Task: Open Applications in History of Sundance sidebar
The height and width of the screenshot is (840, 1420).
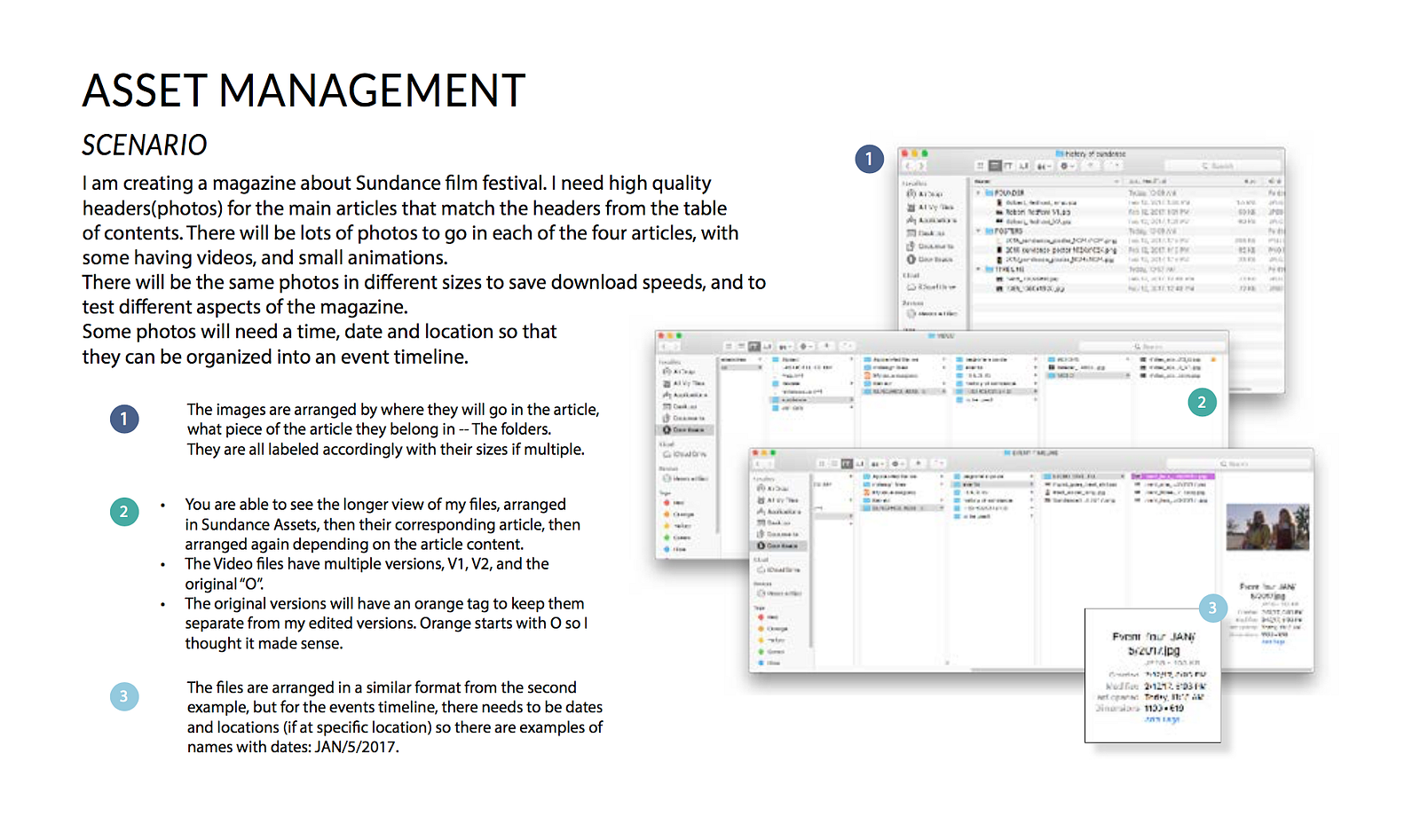Action: [931, 220]
